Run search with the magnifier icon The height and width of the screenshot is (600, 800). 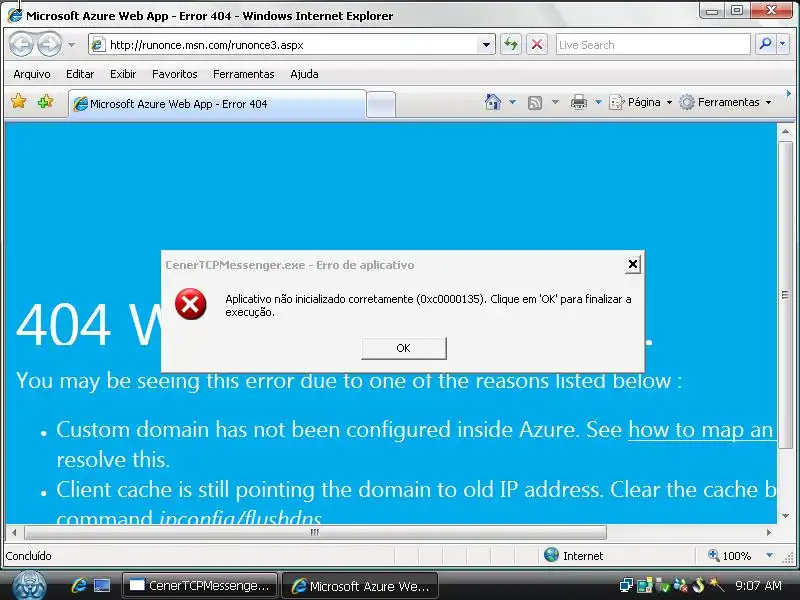coord(765,44)
